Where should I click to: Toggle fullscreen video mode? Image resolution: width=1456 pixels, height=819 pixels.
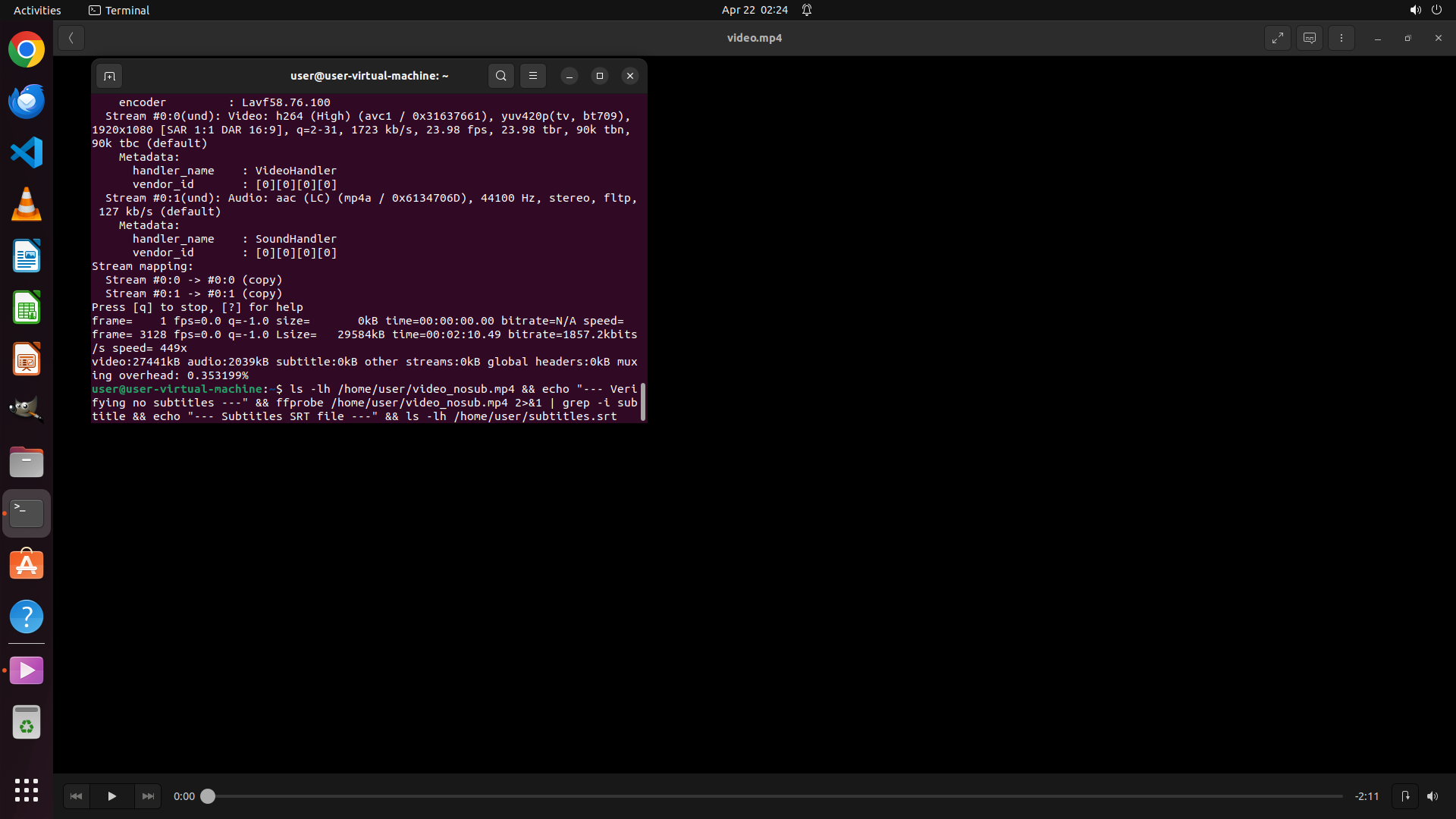tap(1278, 38)
